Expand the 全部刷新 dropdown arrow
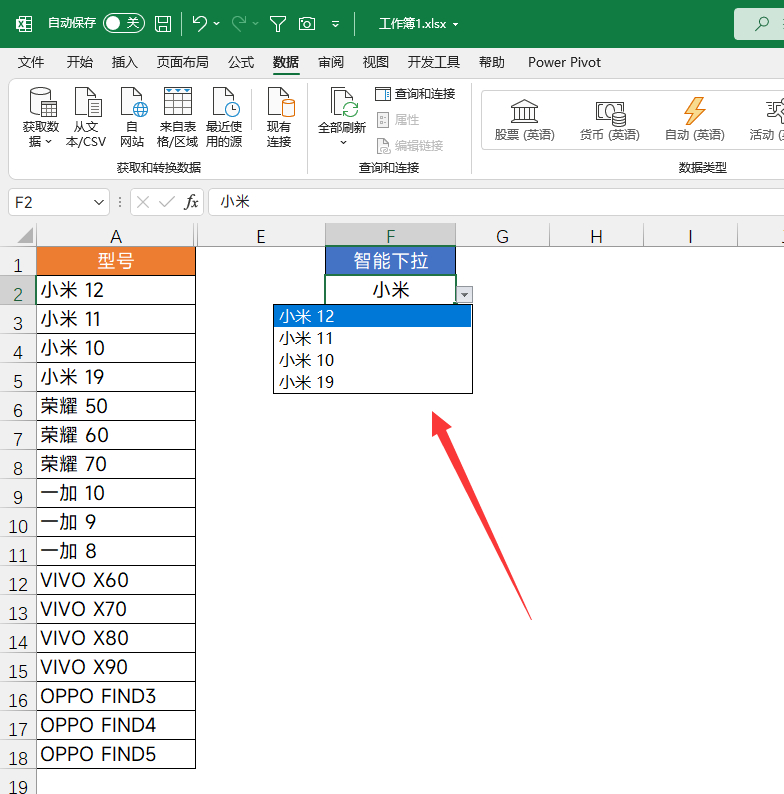 click(343, 142)
